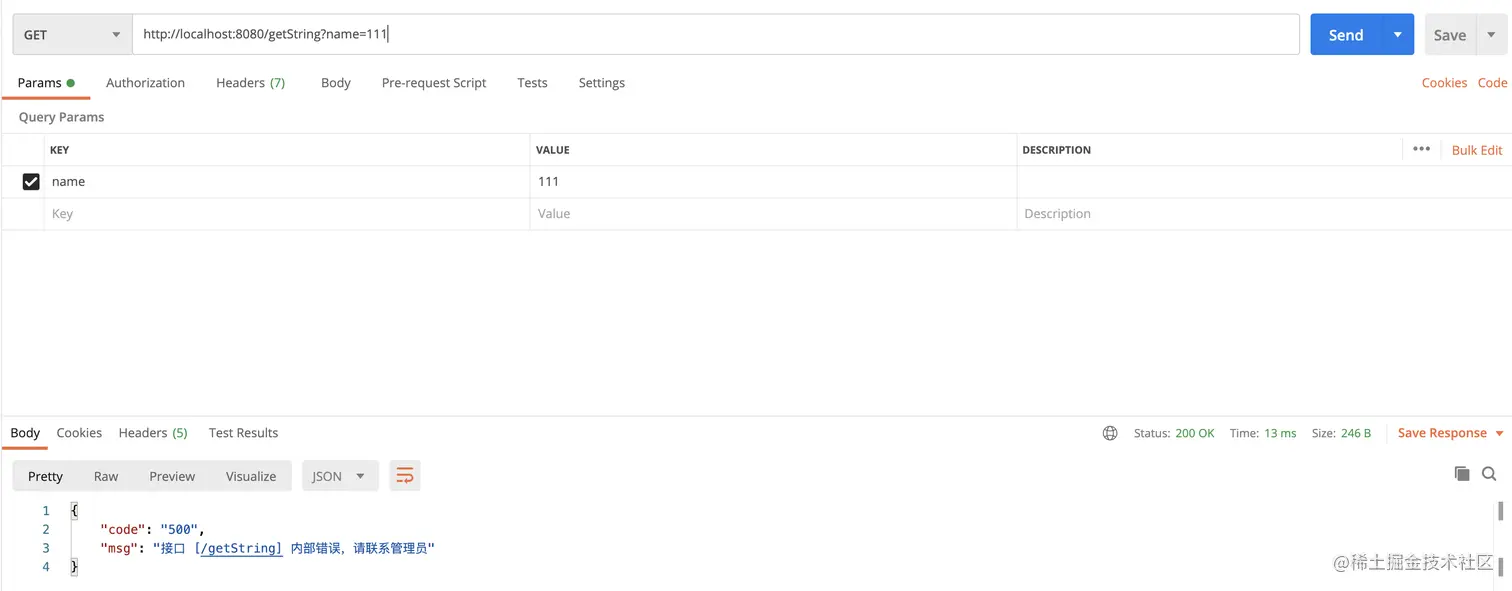This screenshot has width=1512, height=591.
Task: Open the request Headers (7) tab
Action: coord(250,83)
